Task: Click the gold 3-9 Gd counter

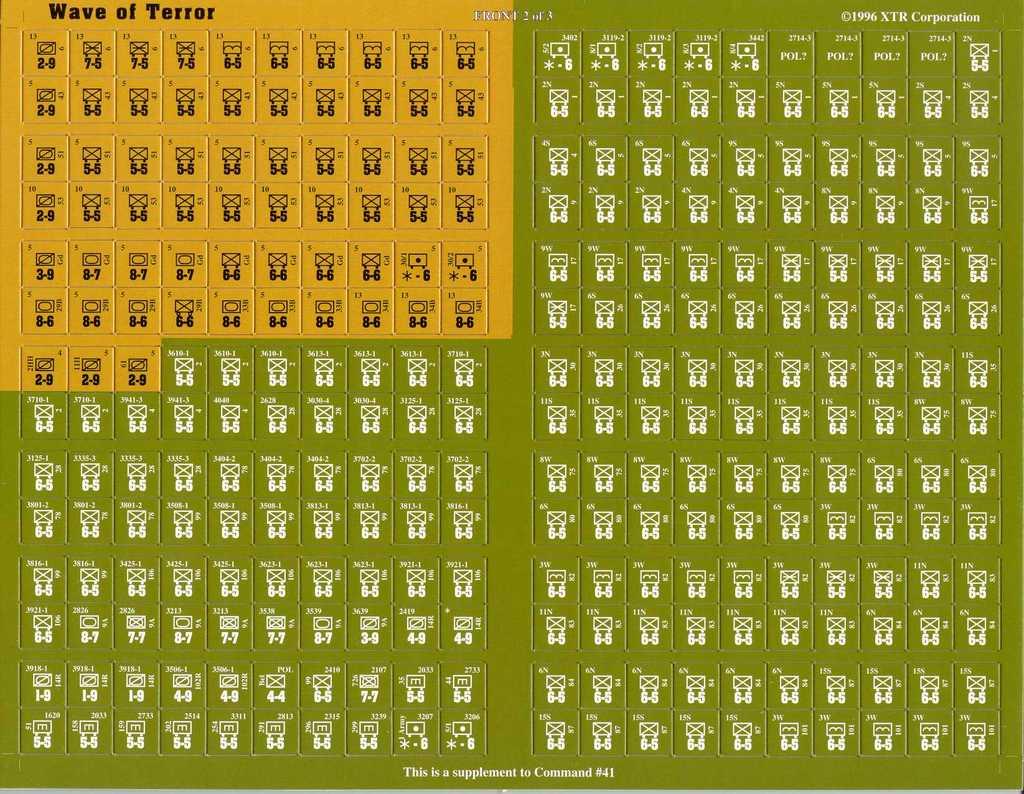Action: tap(44, 264)
